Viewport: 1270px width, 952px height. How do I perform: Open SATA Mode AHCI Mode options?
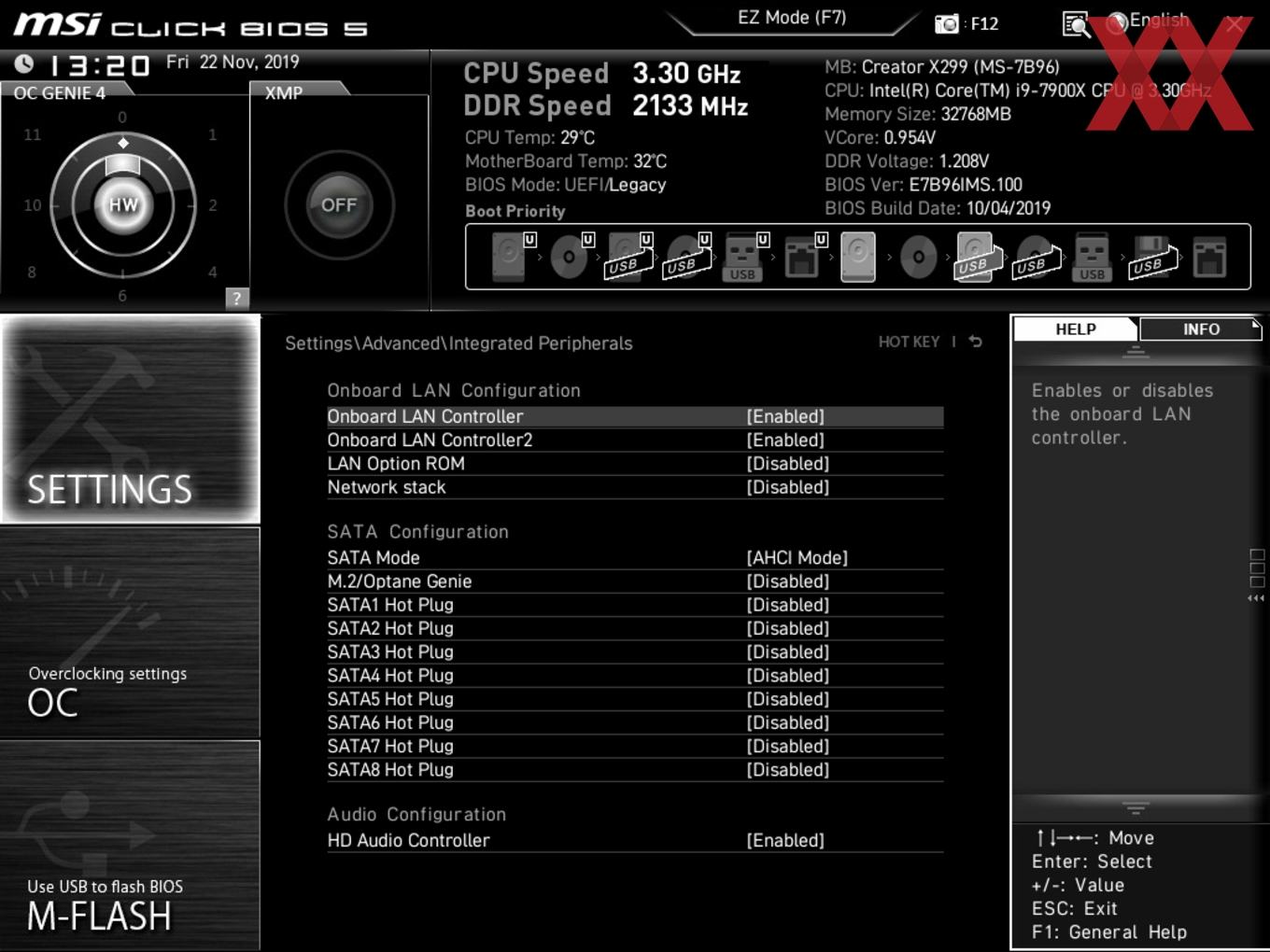click(797, 557)
